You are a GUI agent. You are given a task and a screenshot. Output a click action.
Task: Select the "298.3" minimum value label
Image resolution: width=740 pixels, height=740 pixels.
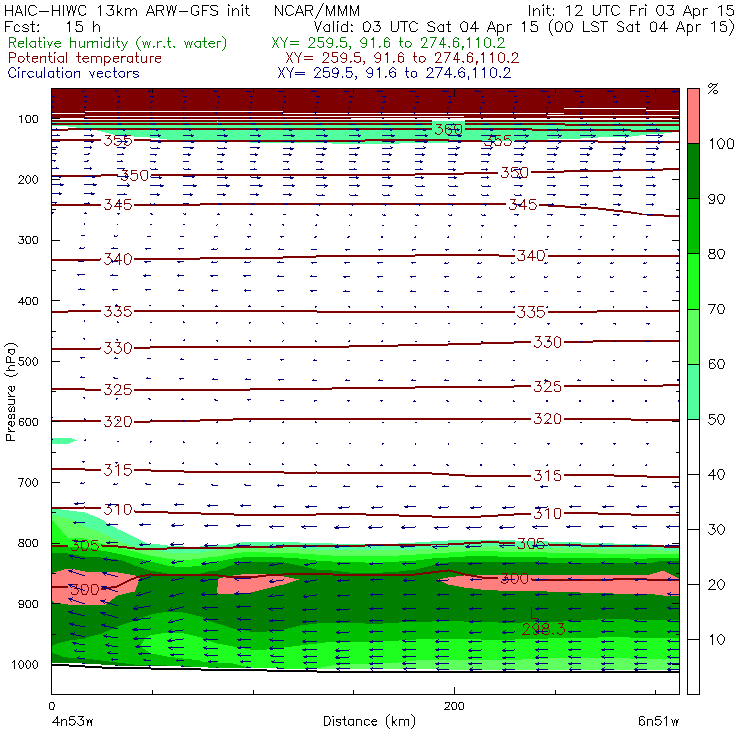click(544, 629)
